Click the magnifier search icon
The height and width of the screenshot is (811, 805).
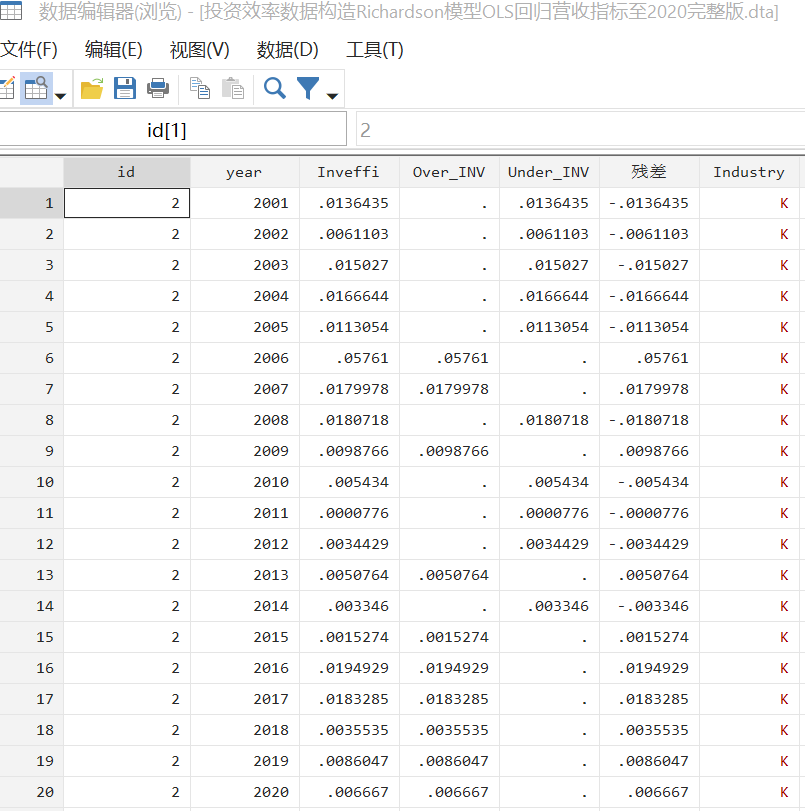point(275,89)
